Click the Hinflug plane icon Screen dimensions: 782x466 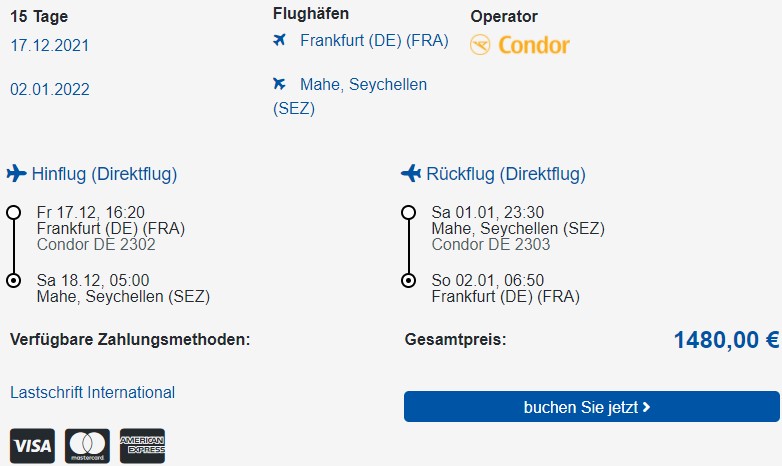click(x=16, y=174)
